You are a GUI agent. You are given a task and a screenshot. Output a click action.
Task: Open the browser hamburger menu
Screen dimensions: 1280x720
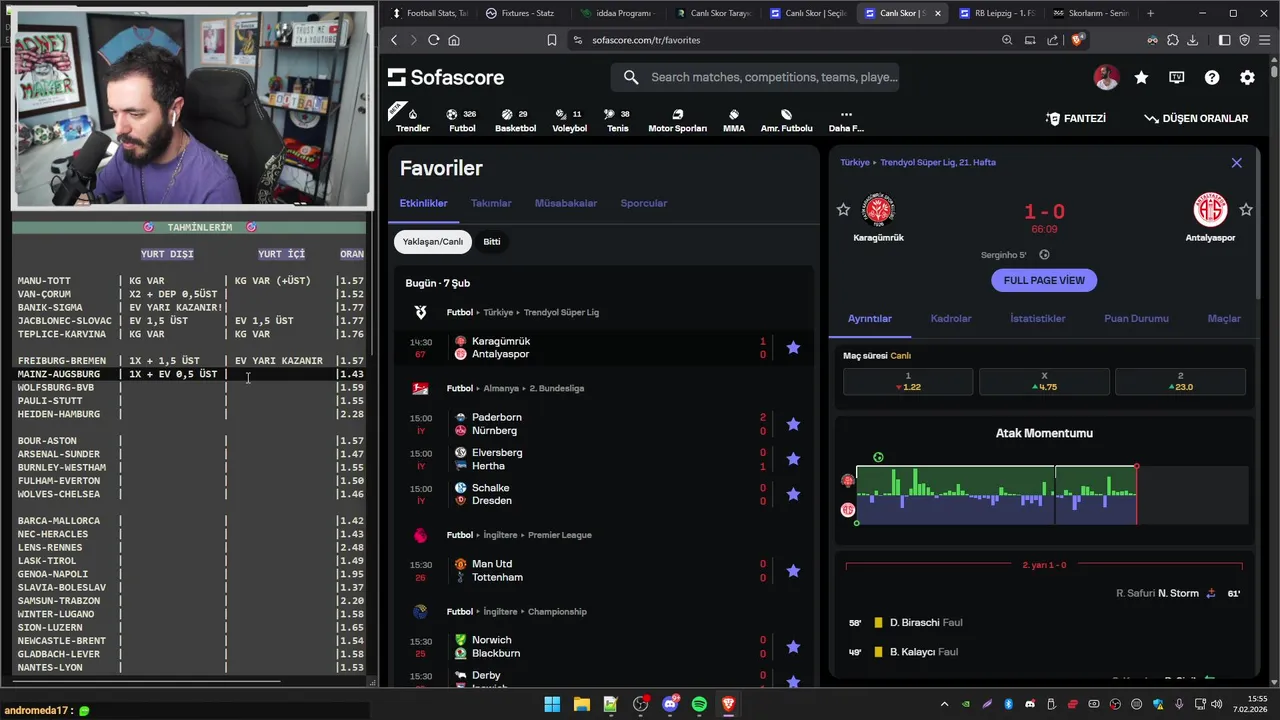tap(1264, 40)
